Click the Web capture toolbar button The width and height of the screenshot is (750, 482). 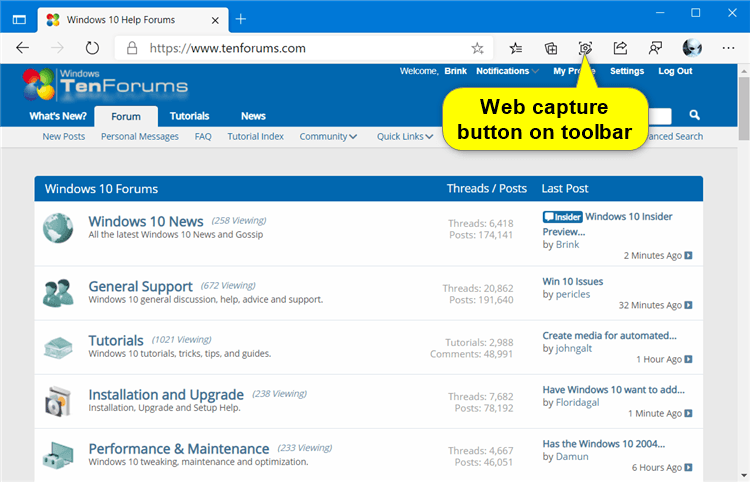[585, 48]
